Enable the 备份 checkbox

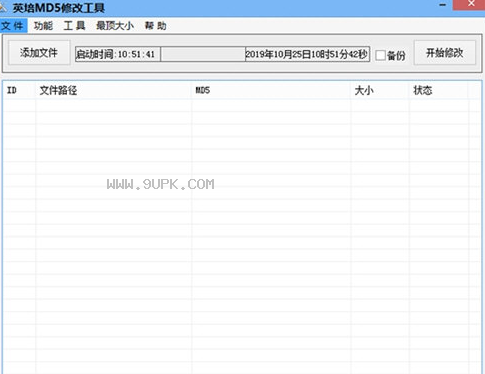pyautogui.click(x=380, y=55)
